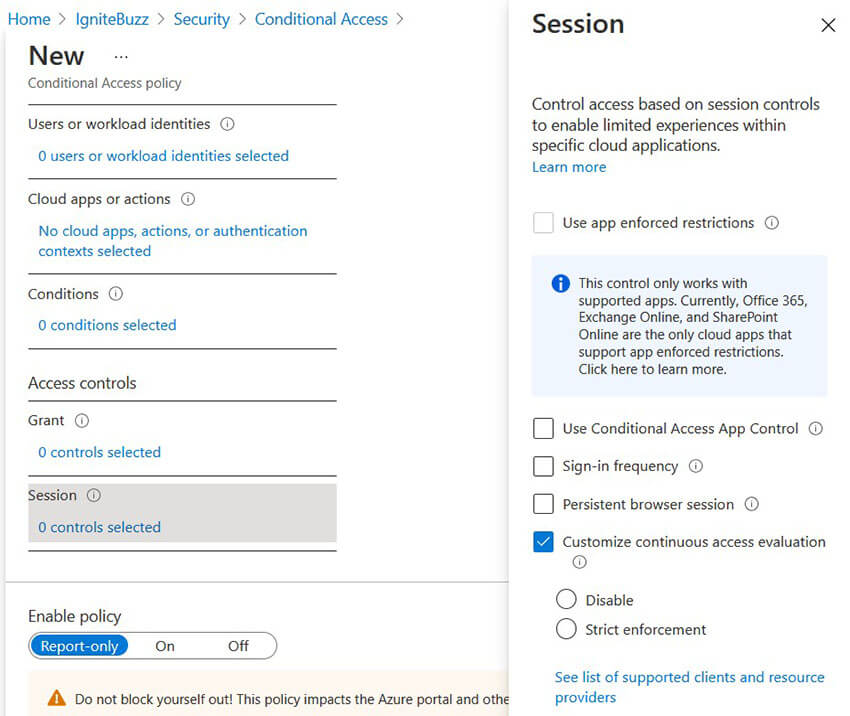Check Use Conditional Access App Control
The height and width of the screenshot is (716, 850).
pyautogui.click(x=543, y=428)
